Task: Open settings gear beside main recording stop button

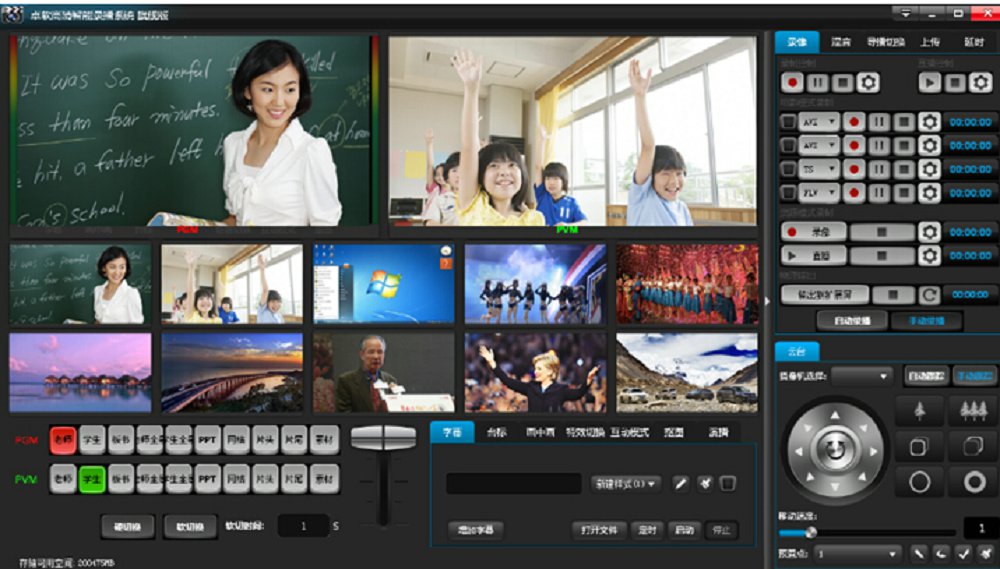Action: (867, 82)
